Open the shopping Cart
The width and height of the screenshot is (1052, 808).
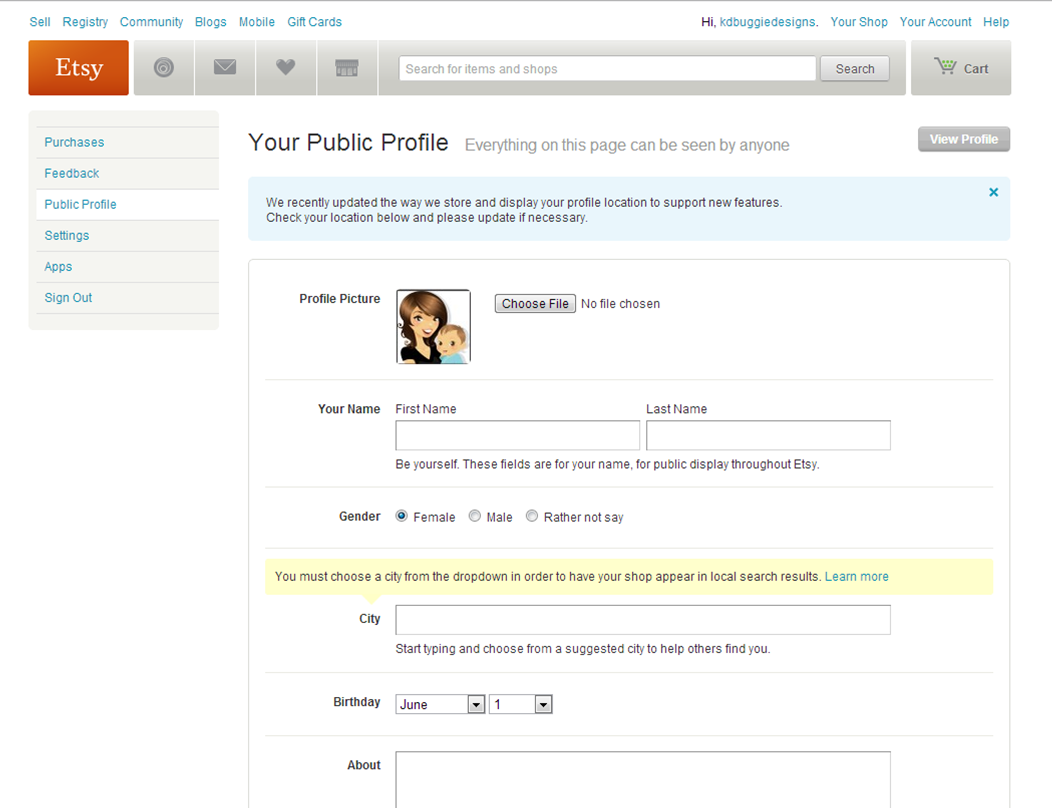(959, 67)
